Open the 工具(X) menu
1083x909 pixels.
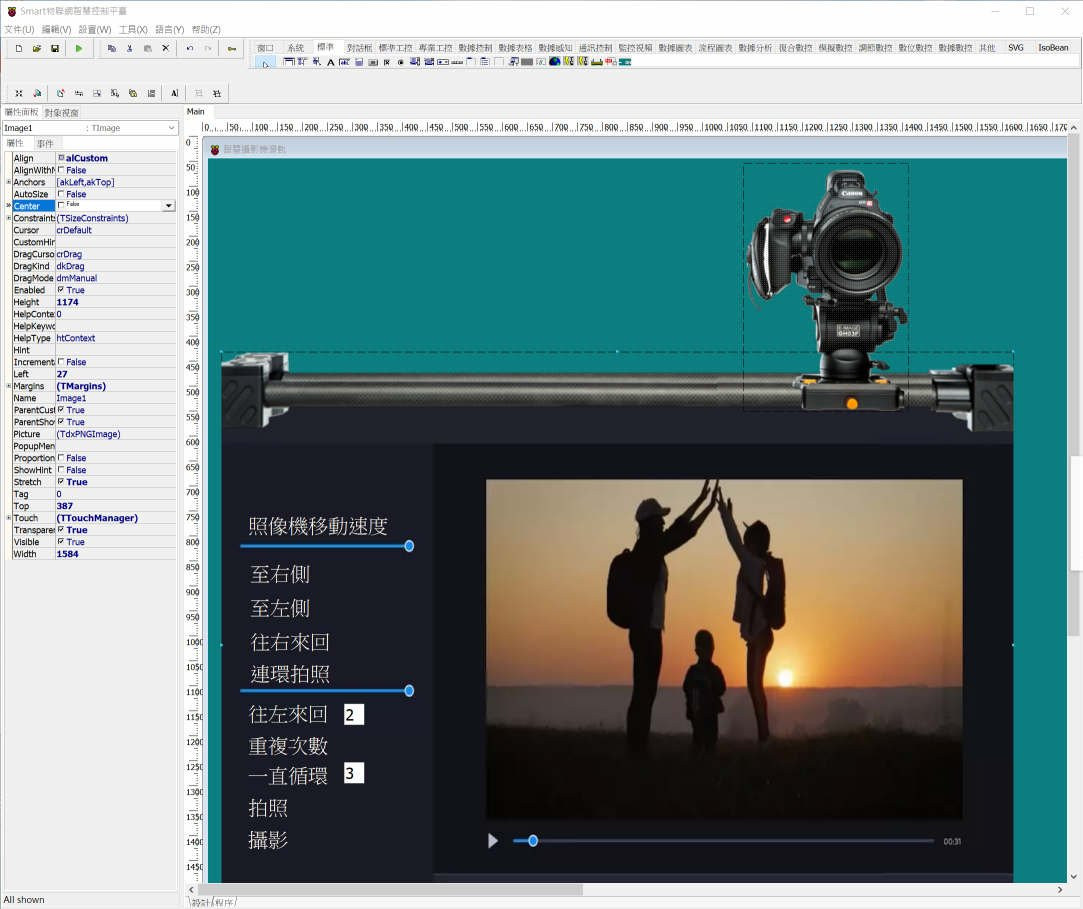pyautogui.click(x=133, y=30)
